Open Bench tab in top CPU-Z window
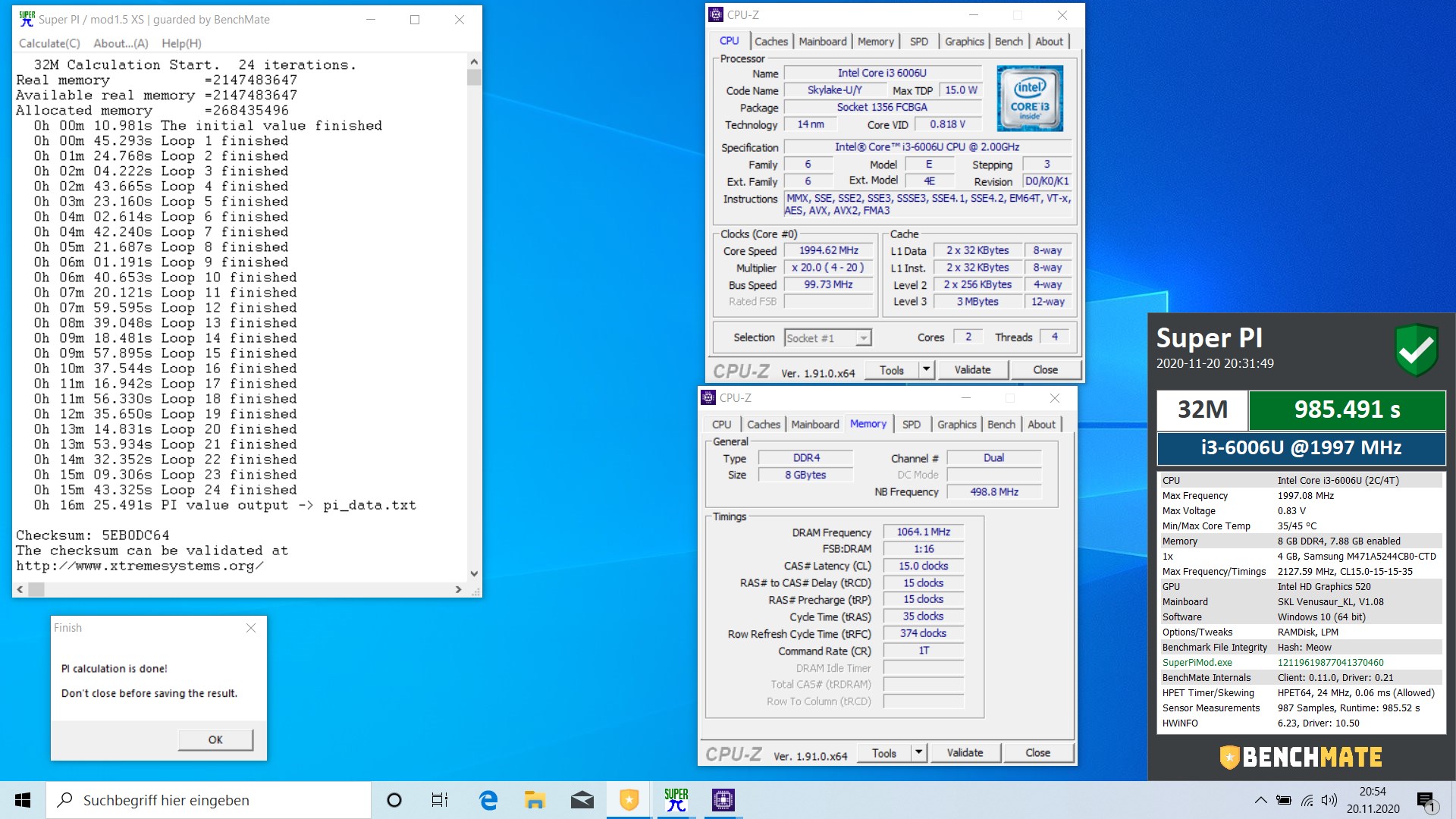 coord(1009,42)
